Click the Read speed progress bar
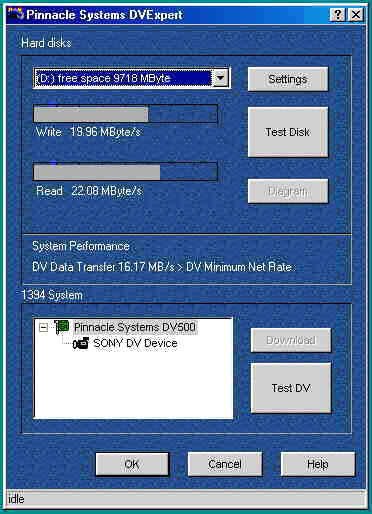Viewport: 372px width, 514px height. [125, 172]
